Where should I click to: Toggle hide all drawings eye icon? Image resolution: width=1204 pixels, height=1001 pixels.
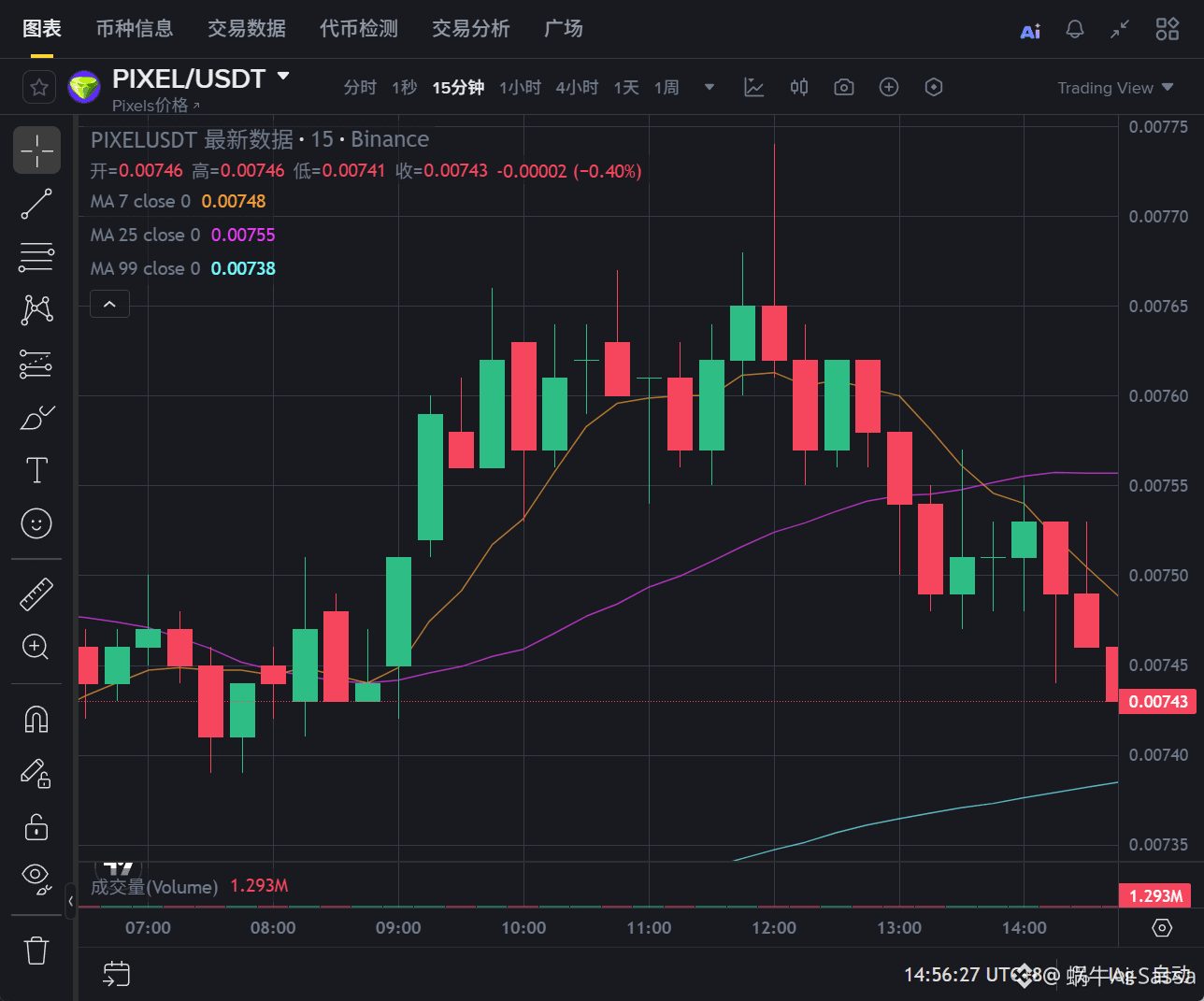click(36, 879)
